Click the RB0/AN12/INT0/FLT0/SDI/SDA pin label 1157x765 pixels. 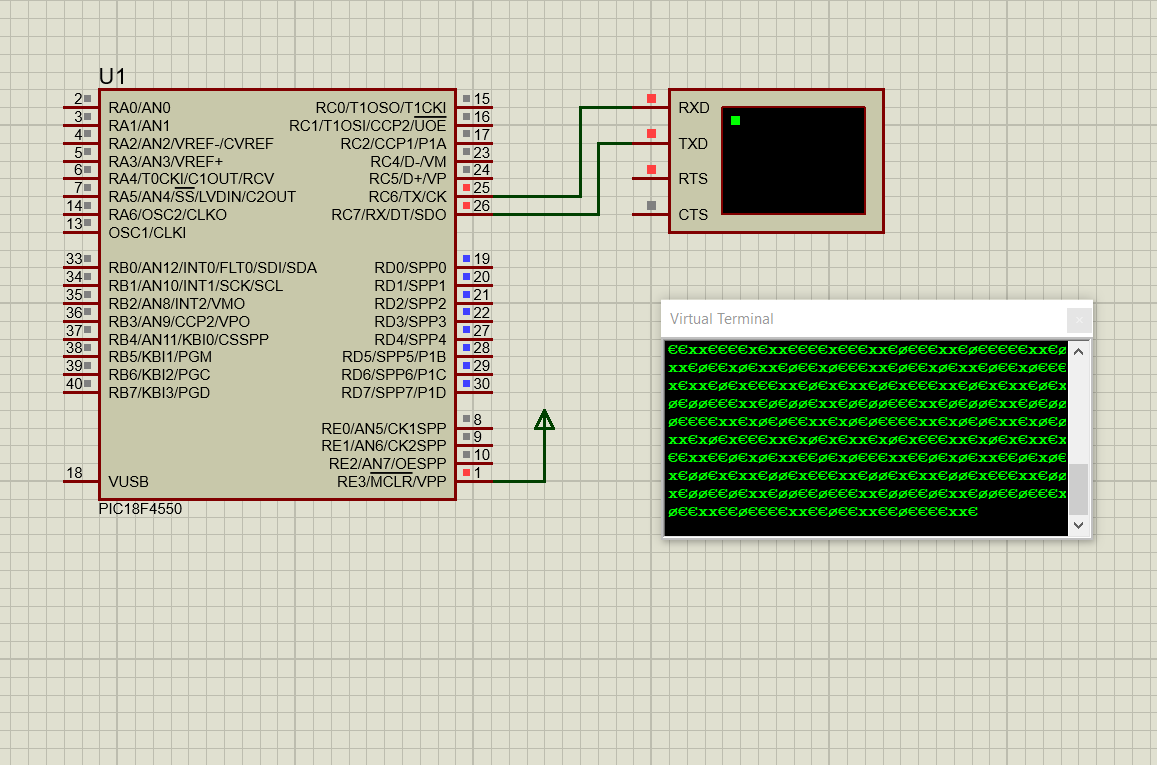pos(213,268)
